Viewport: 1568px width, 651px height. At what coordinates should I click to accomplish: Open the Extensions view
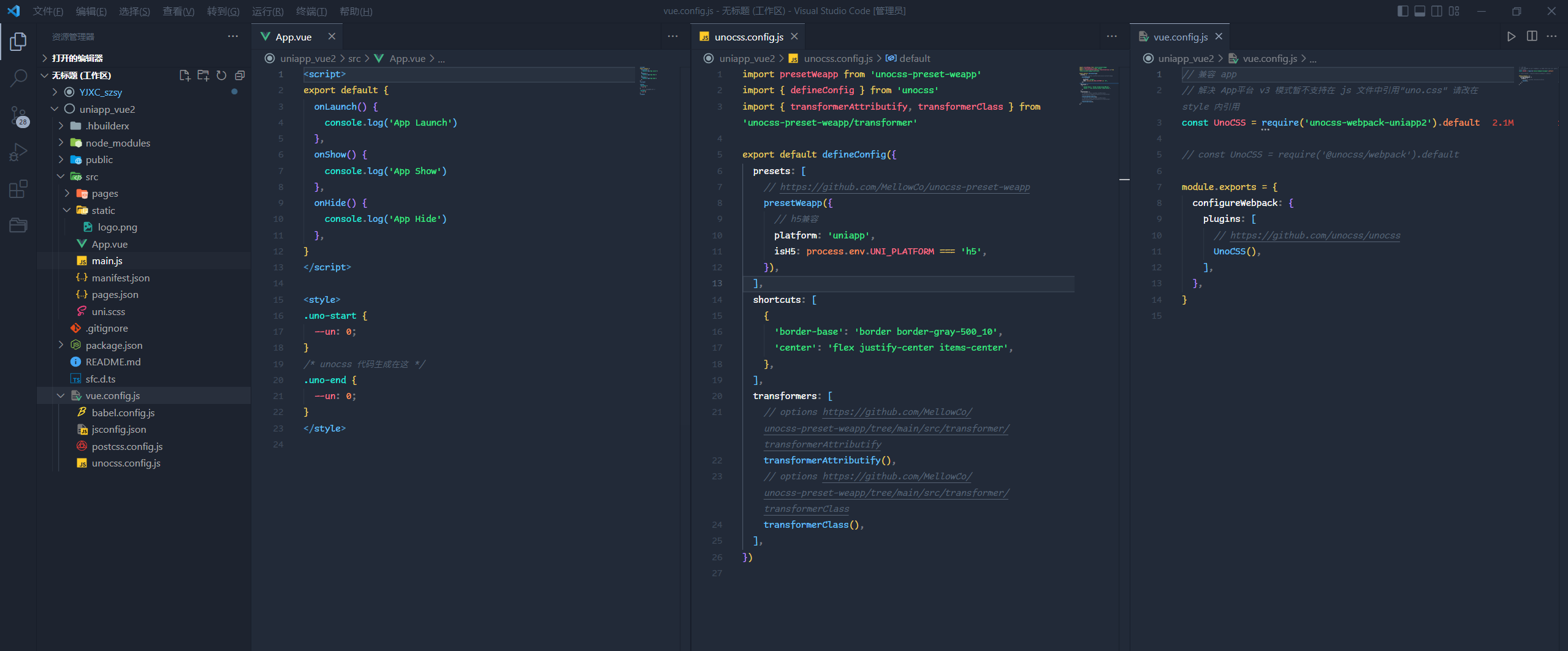(18, 189)
